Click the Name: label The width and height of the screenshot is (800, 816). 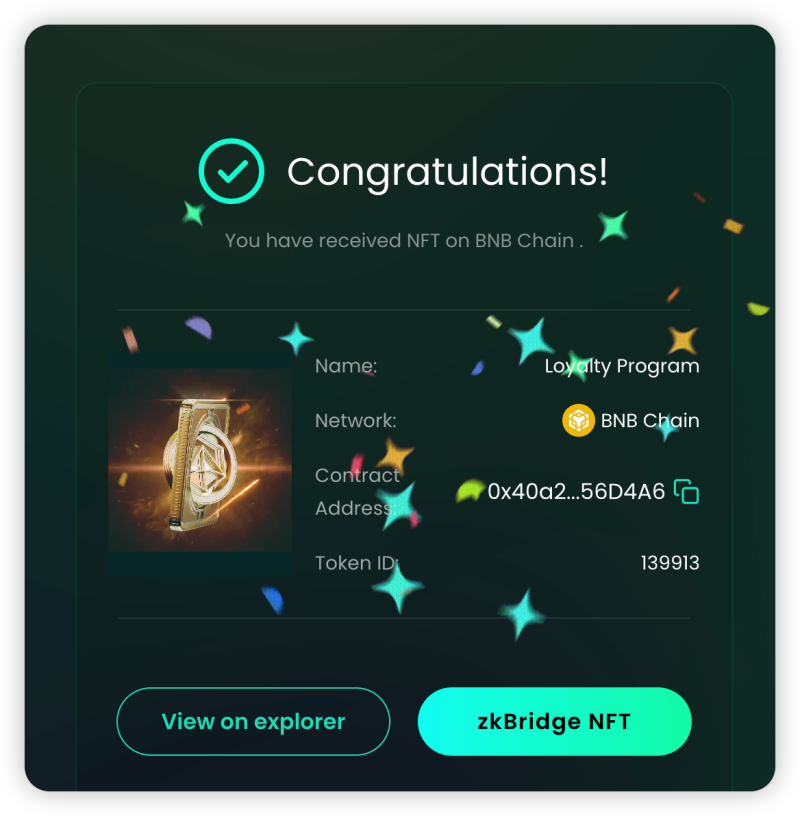point(346,366)
